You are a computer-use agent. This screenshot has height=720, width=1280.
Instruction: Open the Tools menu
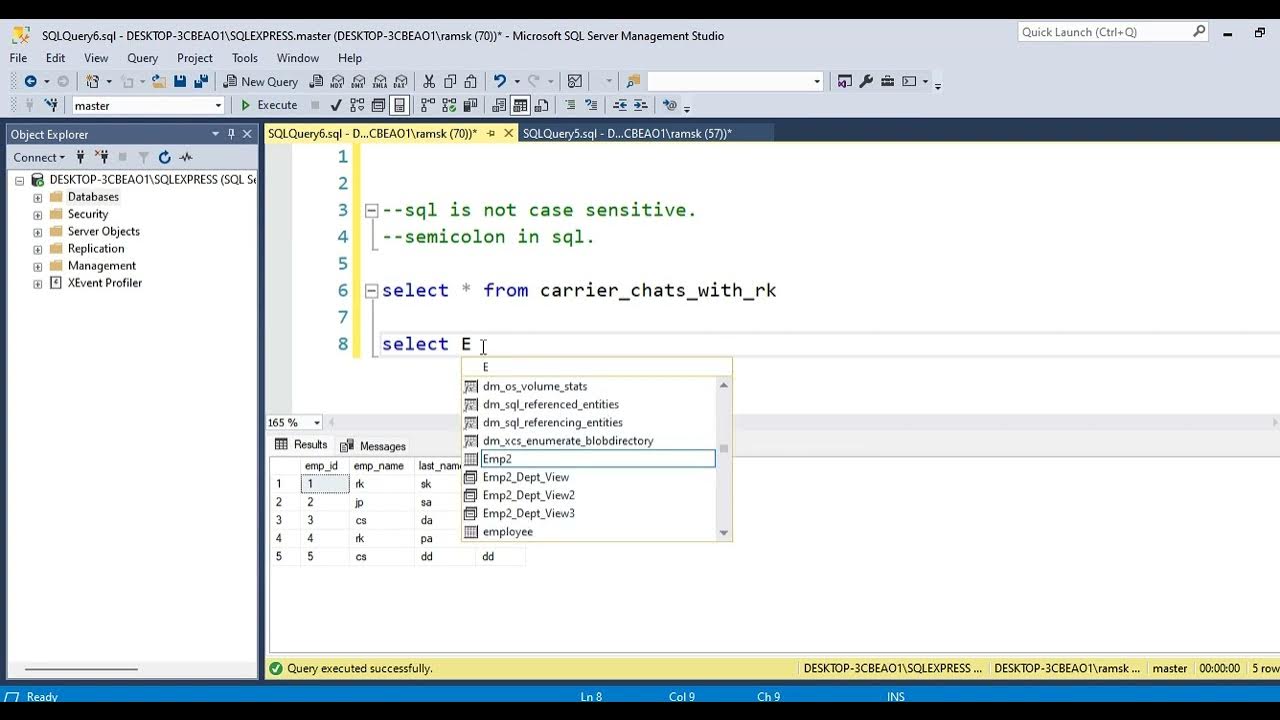[x=245, y=58]
